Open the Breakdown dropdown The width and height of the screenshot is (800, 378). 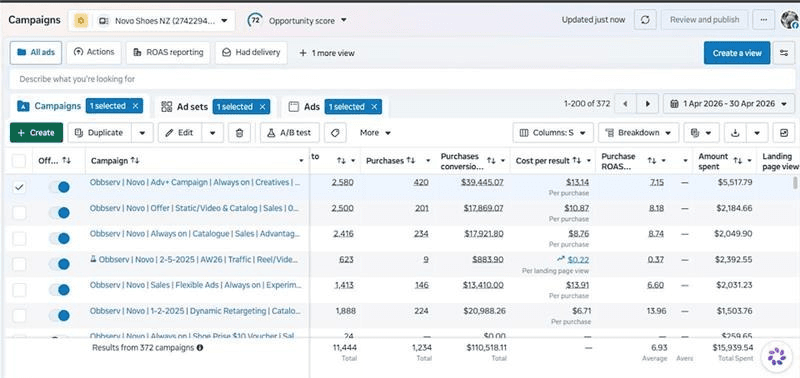coord(638,133)
